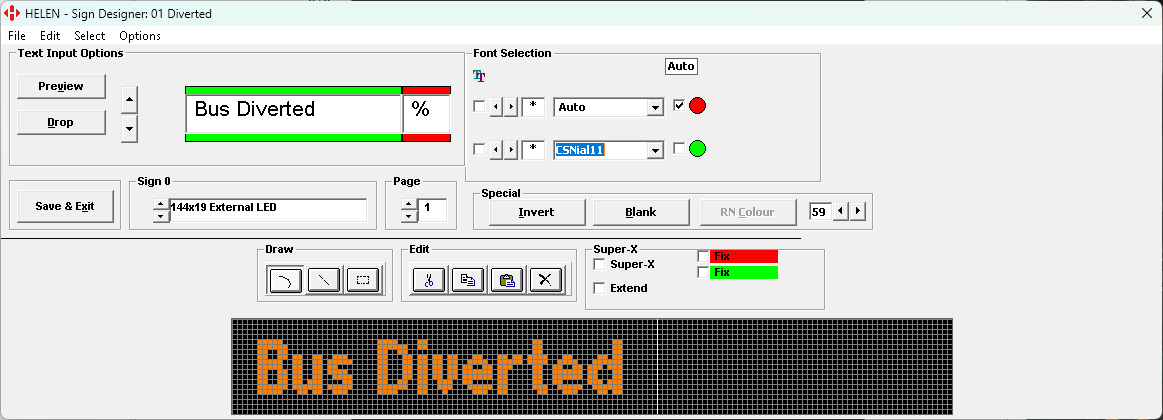Choose the dashed rectangle selection tool

(x=363, y=281)
